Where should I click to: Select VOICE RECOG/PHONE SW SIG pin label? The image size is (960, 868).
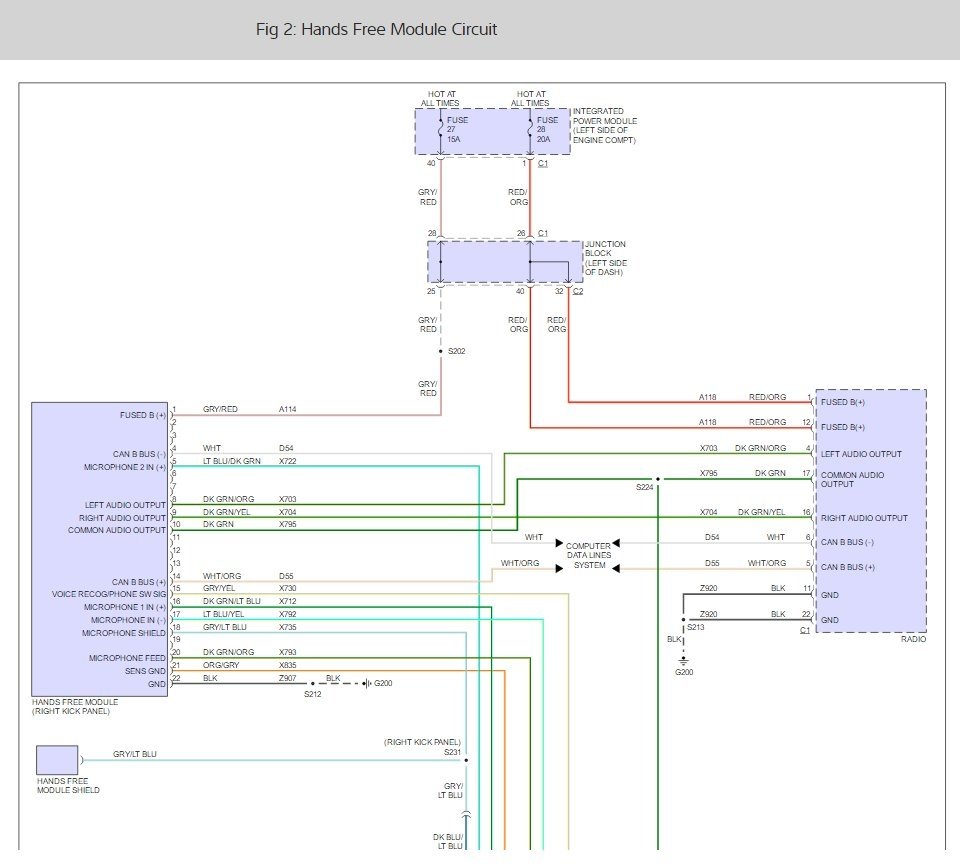click(x=109, y=594)
